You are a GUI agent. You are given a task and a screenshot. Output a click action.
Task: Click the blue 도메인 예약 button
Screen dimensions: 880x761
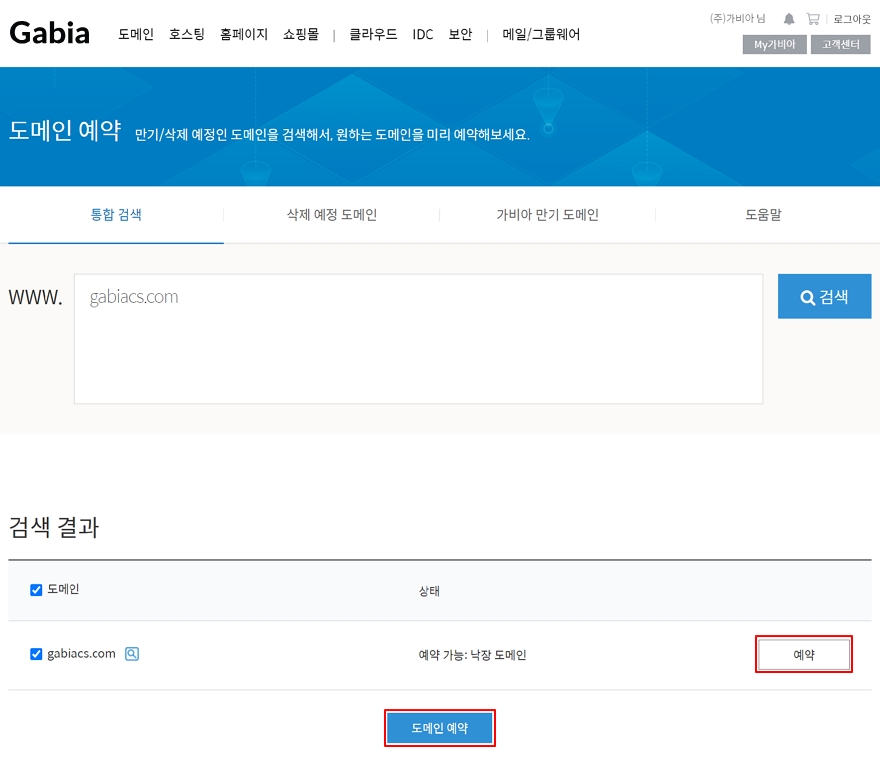click(439, 728)
